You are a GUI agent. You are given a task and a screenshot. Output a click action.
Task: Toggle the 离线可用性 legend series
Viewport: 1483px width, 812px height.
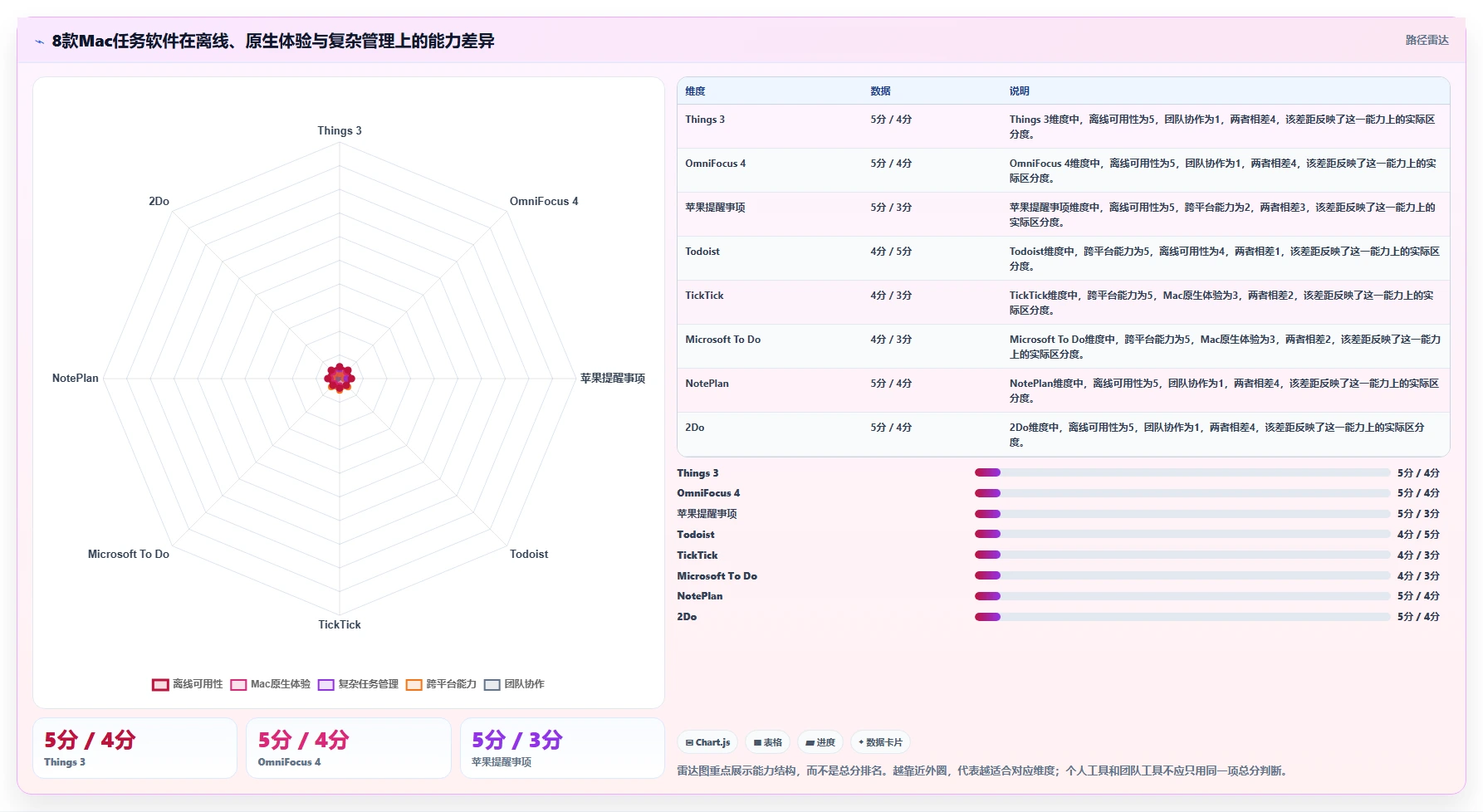(x=188, y=684)
